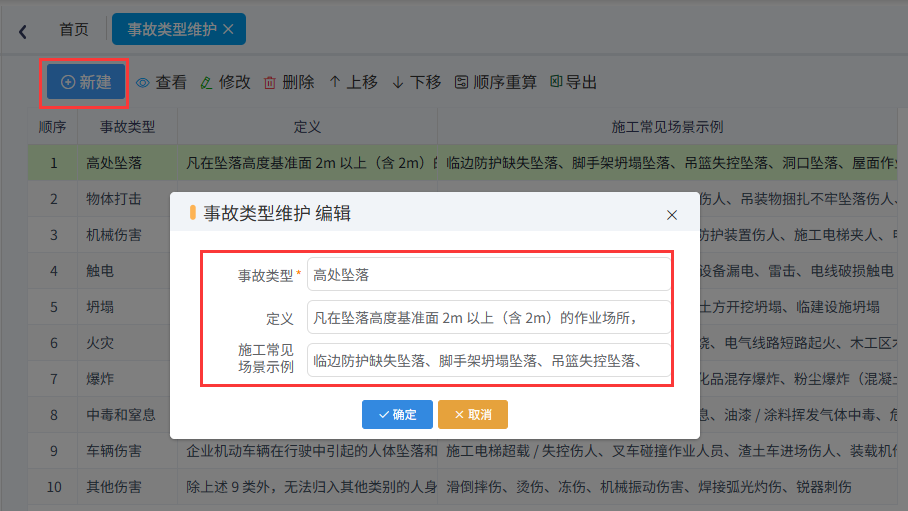
Task: Click the 事故类型 column header
Action: point(127,127)
